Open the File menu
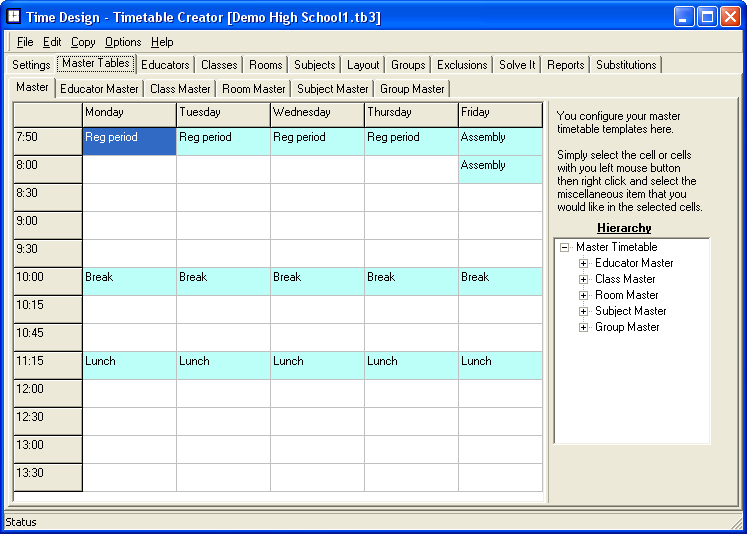747x534 pixels. (25, 42)
